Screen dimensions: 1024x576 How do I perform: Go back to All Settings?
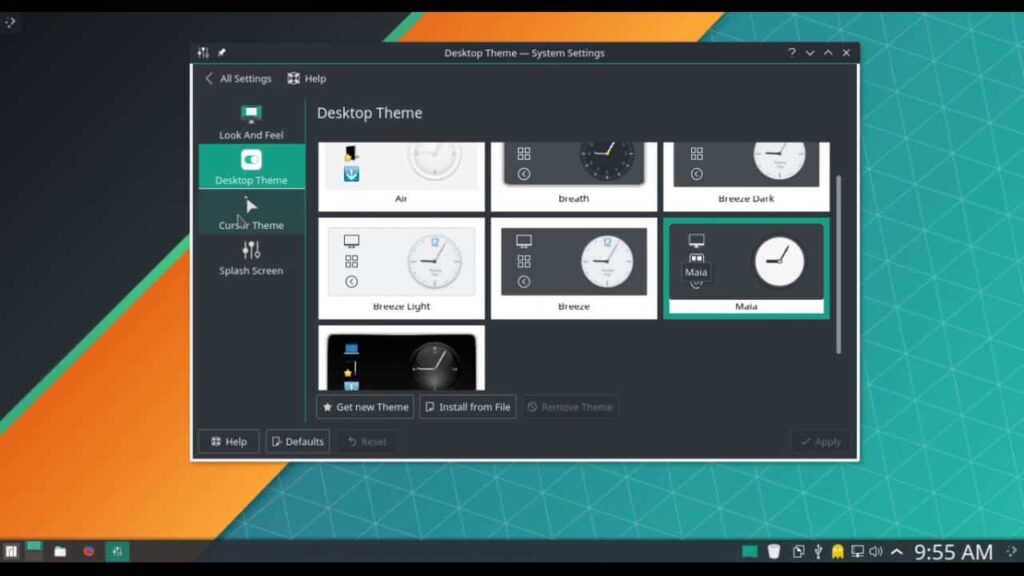click(238, 78)
